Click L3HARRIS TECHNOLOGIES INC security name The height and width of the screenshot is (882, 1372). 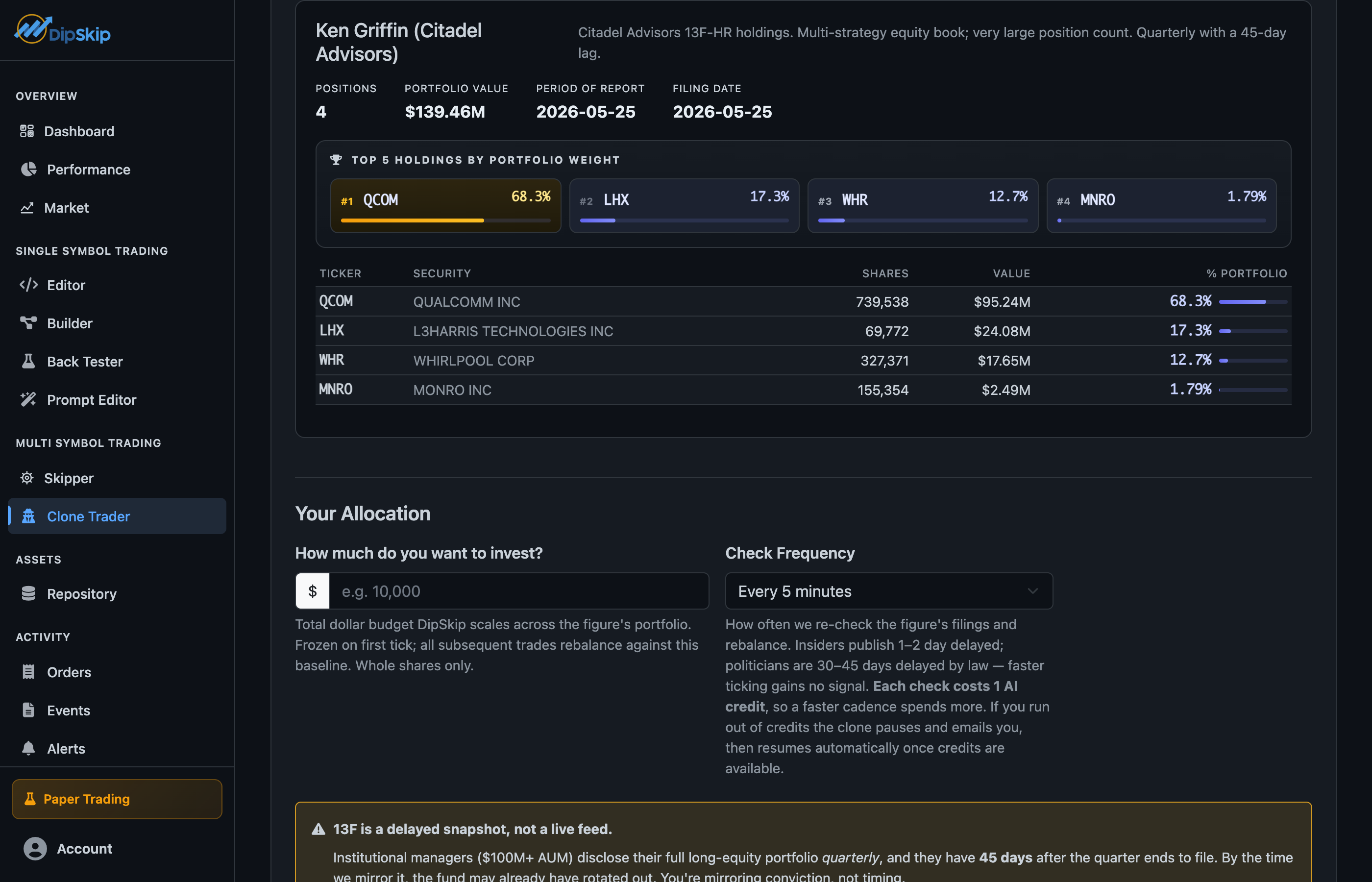click(x=513, y=331)
